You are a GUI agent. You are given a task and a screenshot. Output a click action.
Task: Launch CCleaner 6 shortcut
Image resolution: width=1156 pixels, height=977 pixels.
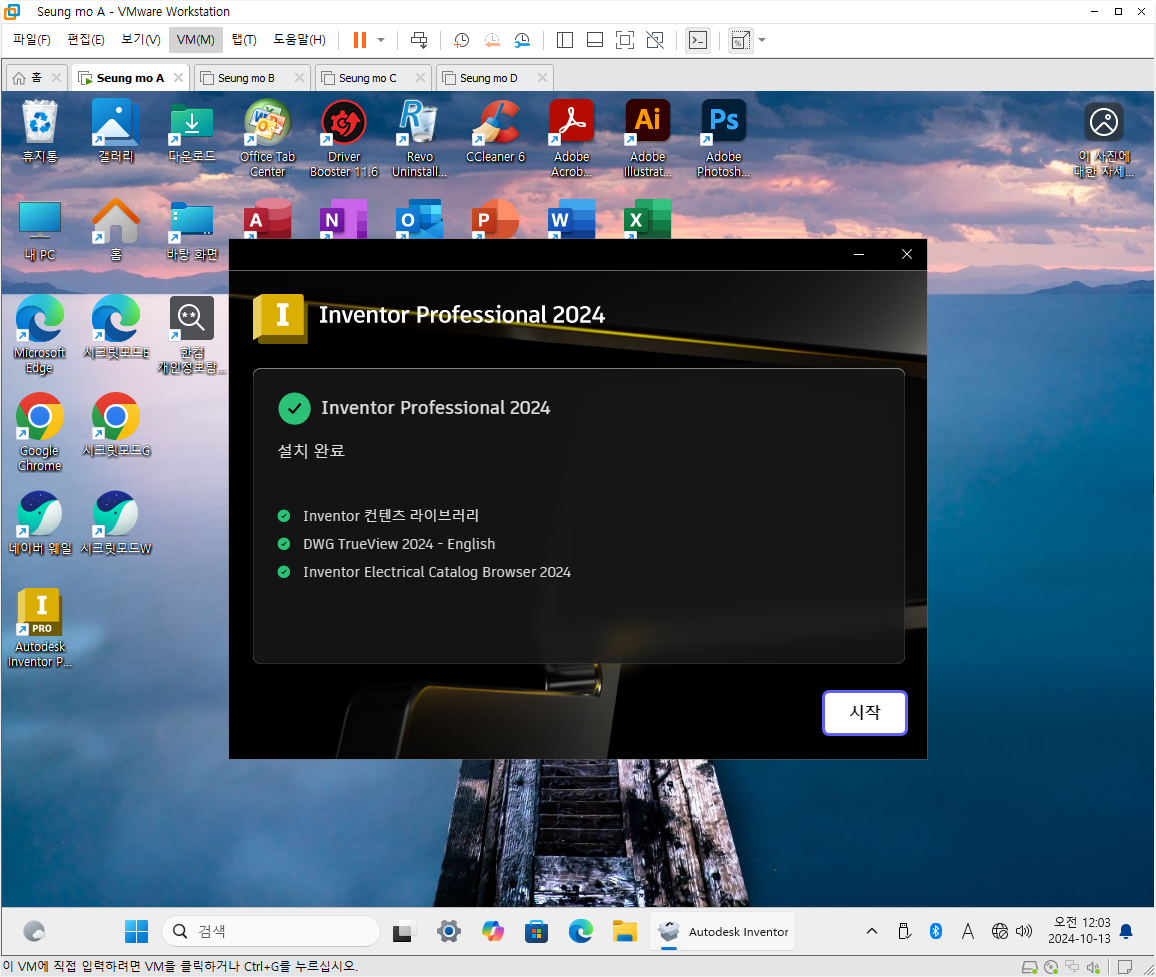pos(495,131)
